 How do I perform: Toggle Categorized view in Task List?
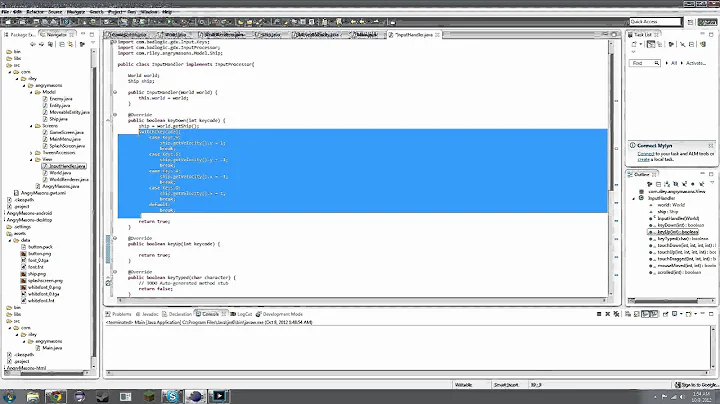coord(651,44)
